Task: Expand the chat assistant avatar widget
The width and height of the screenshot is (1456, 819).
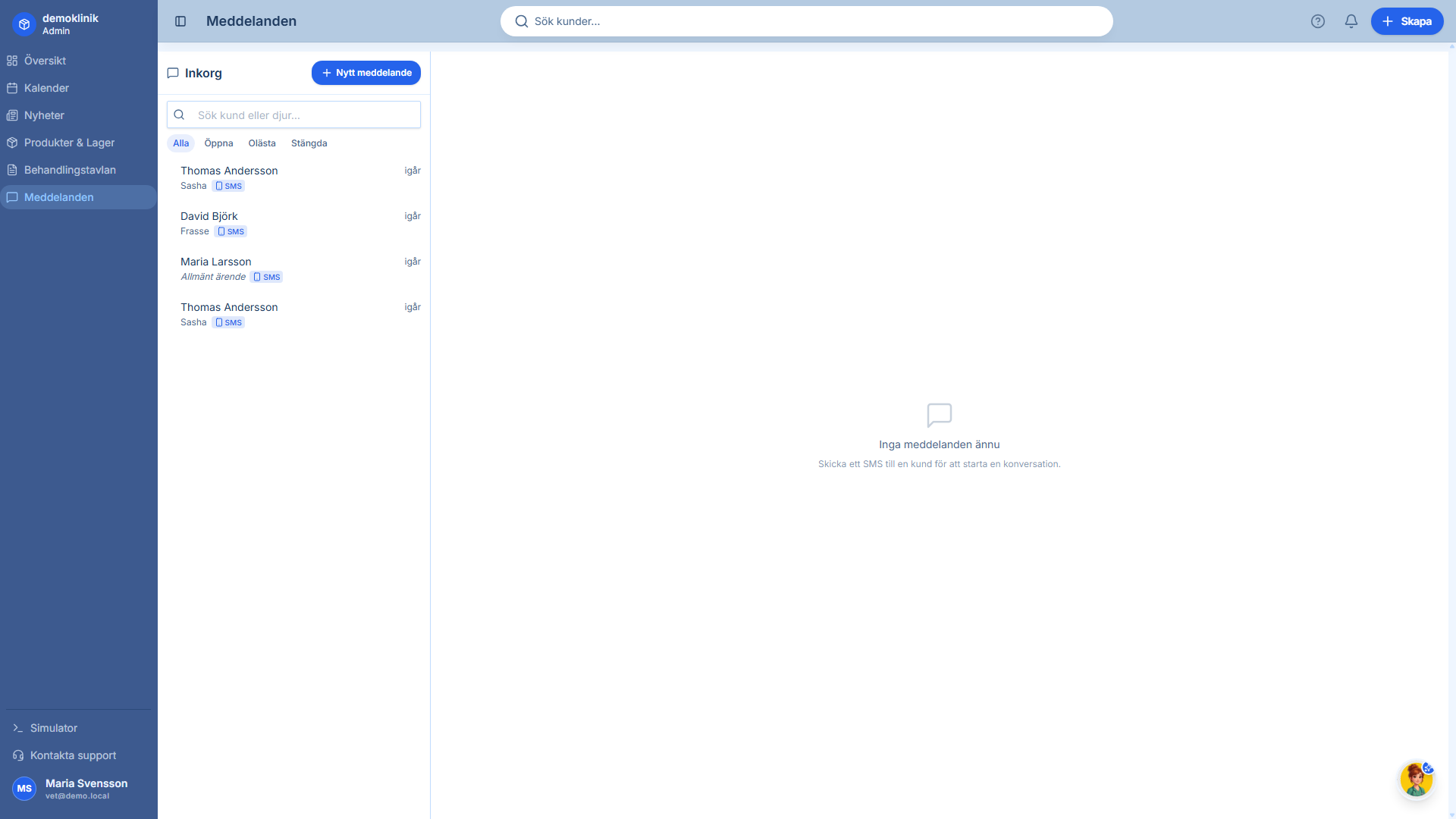Action: [1417, 780]
